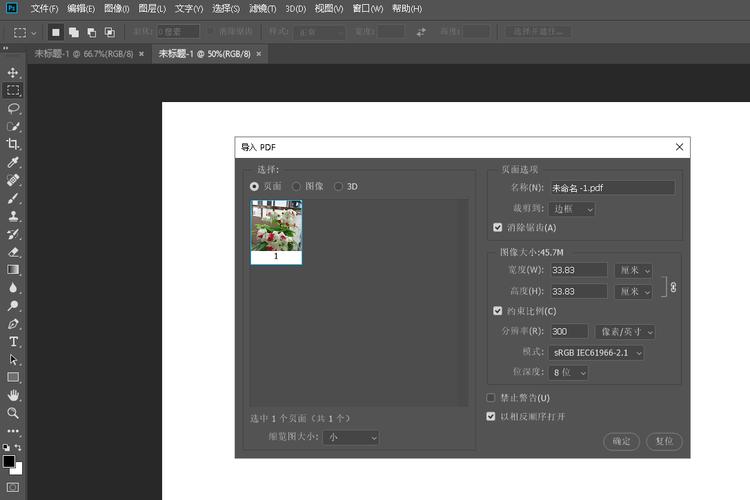Uncheck 以相反顺序打开 checkbox
The height and width of the screenshot is (500, 750).
coord(491,416)
